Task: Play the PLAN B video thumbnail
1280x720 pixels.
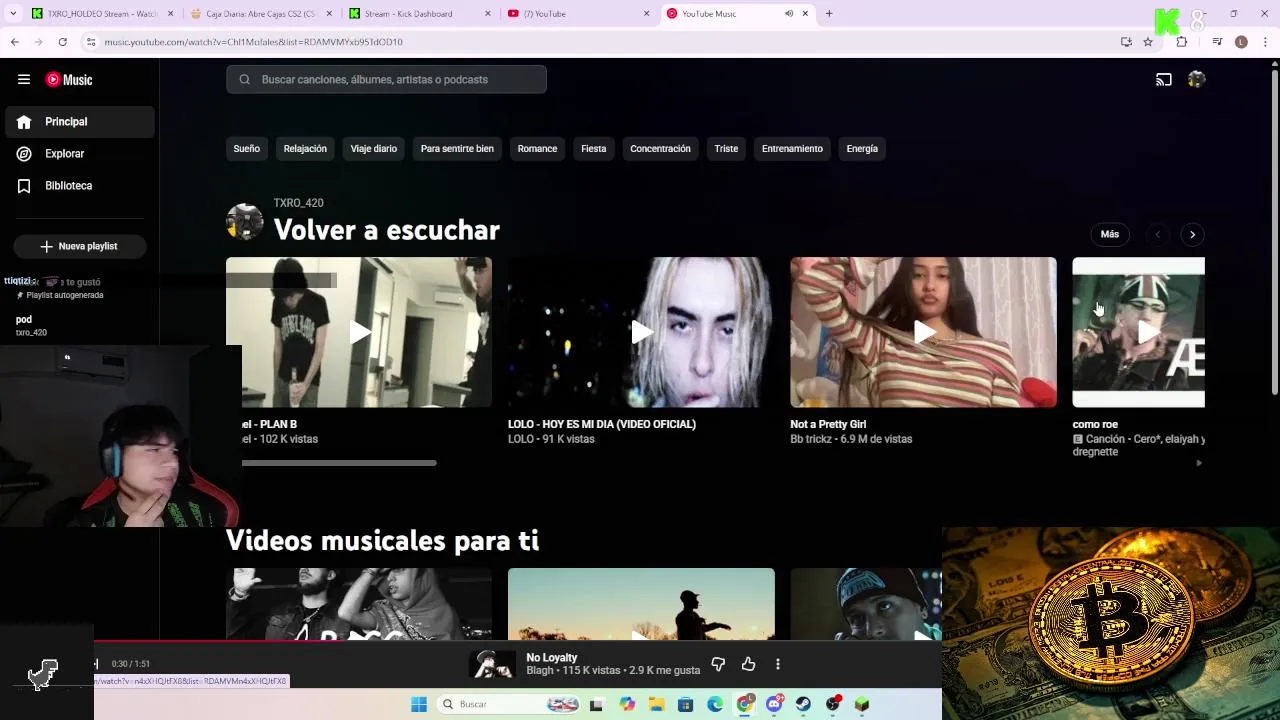Action: point(359,332)
